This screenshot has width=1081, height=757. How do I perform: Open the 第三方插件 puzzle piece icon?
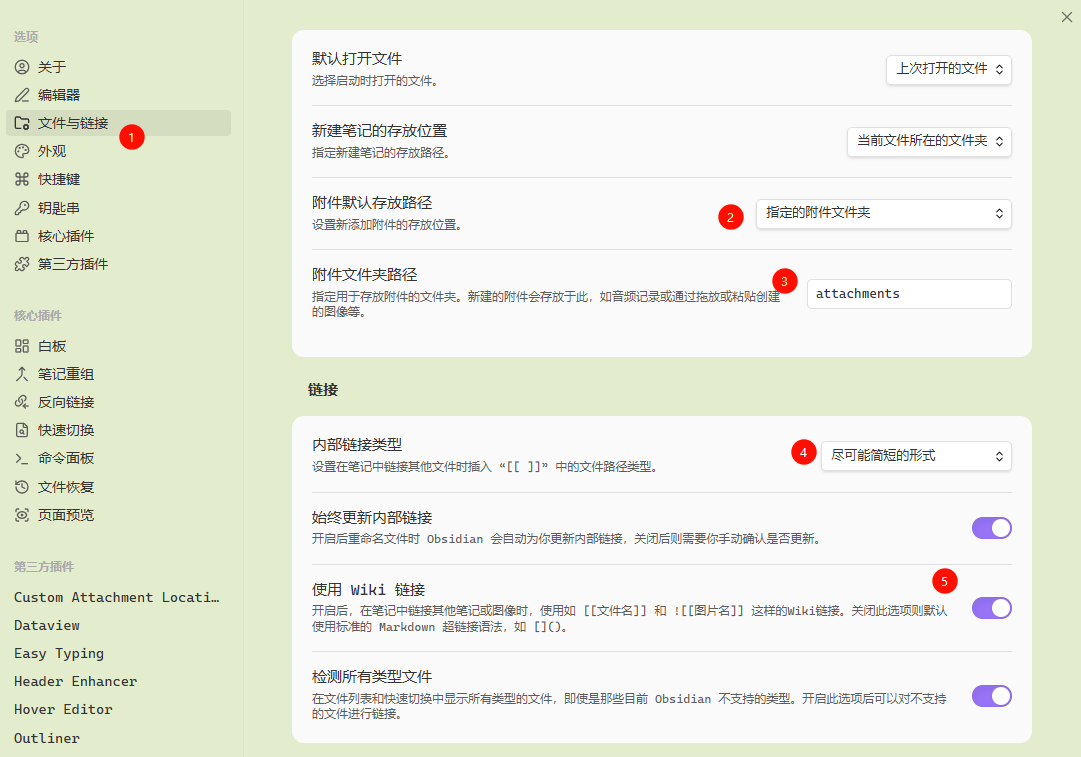[22, 264]
